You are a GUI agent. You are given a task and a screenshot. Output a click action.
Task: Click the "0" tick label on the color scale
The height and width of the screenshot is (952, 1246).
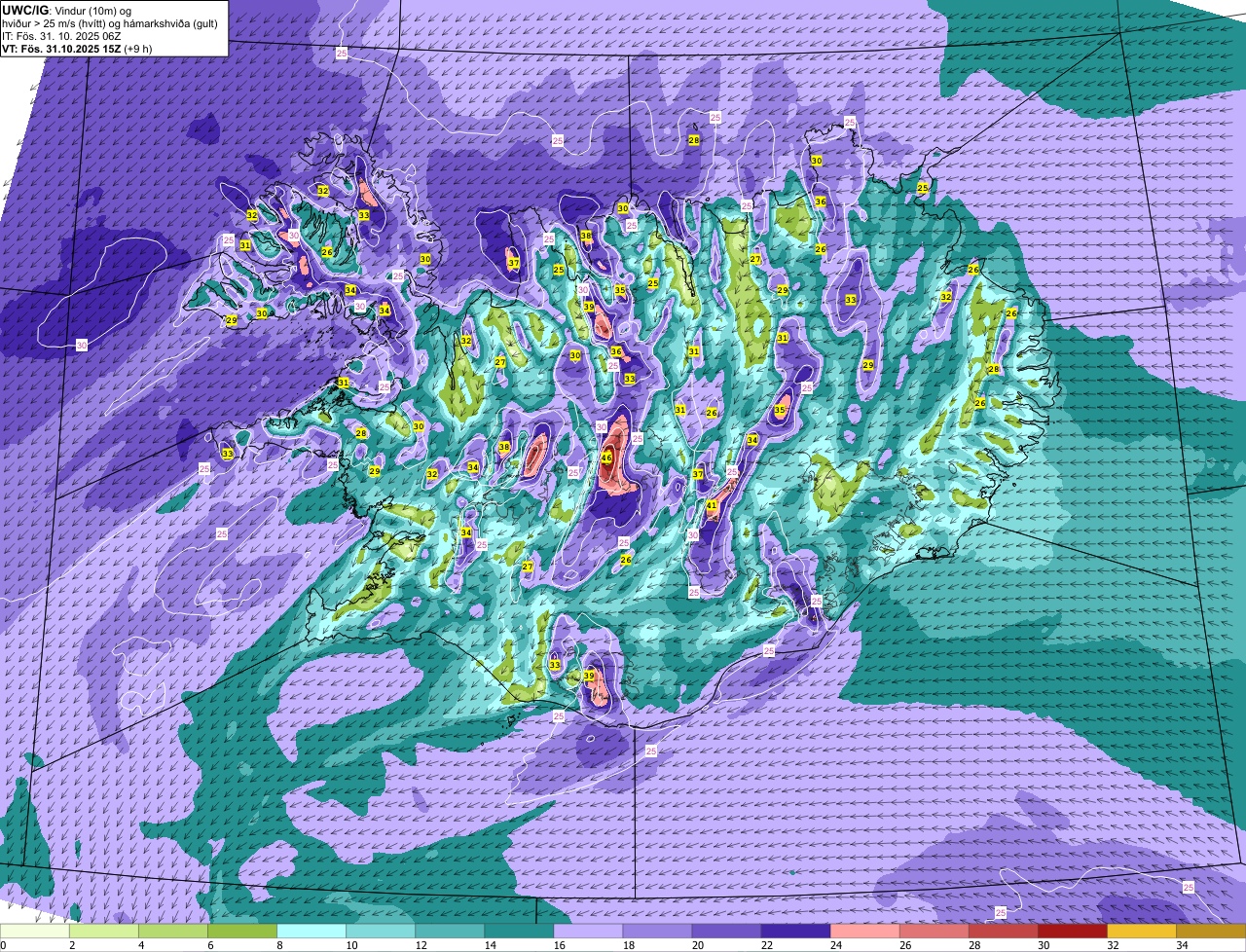(x=4, y=945)
